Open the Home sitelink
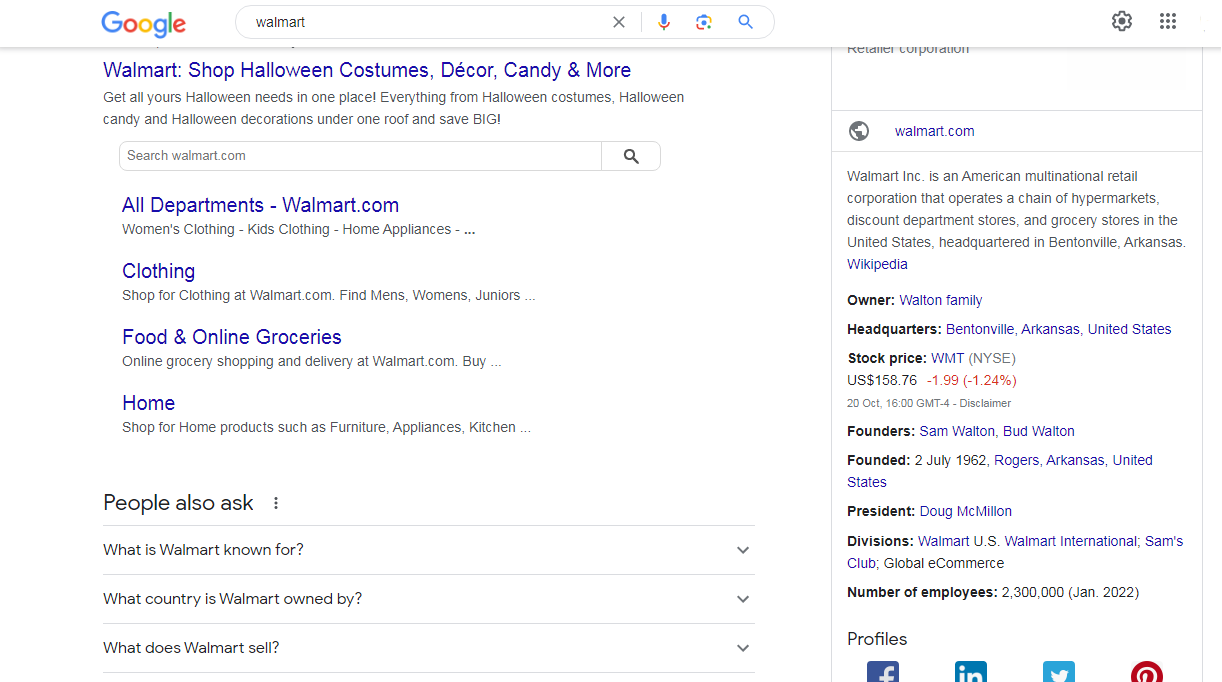This screenshot has width=1222, height=682. (148, 403)
